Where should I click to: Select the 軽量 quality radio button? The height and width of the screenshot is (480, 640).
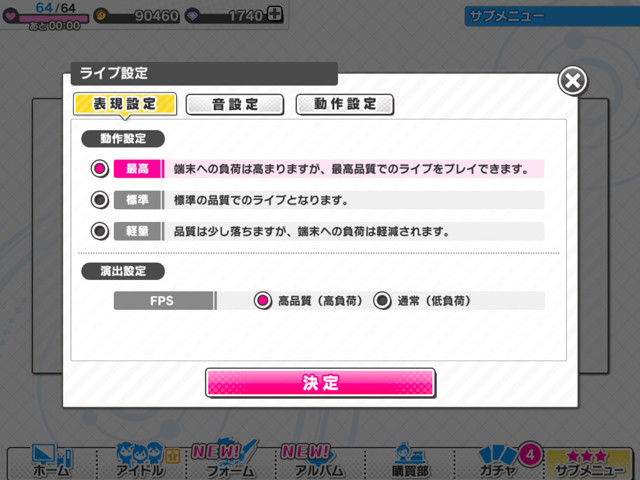[100, 231]
